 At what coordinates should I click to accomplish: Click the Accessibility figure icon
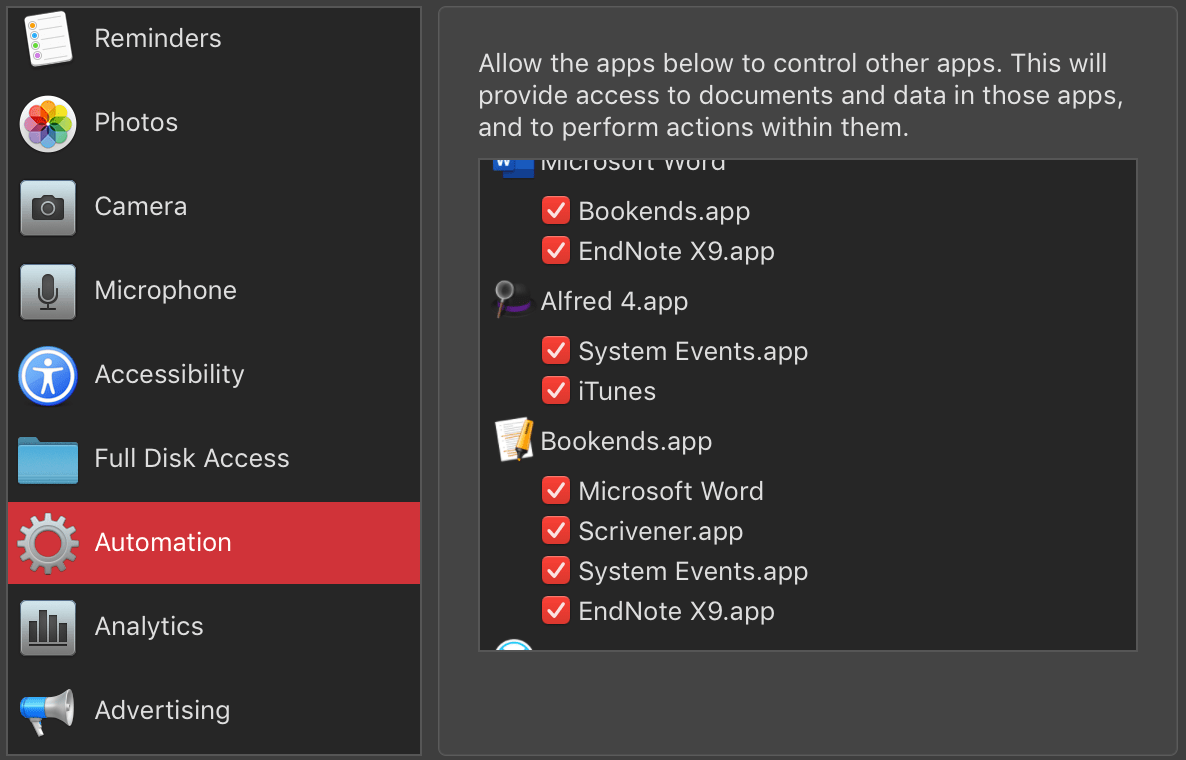pos(48,375)
